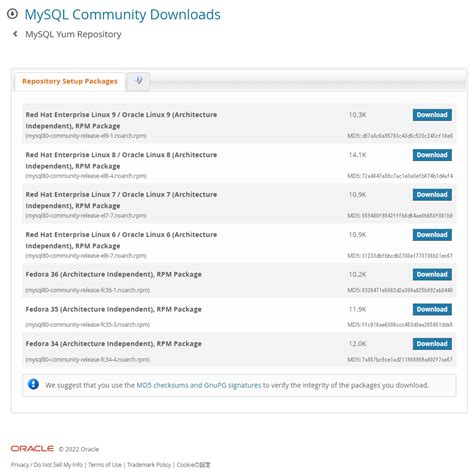Image resolution: width=474 pixels, height=474 pixels.
Task: Click the el7-7.noarch.rpm file name
Action: (x=86, y=216)
